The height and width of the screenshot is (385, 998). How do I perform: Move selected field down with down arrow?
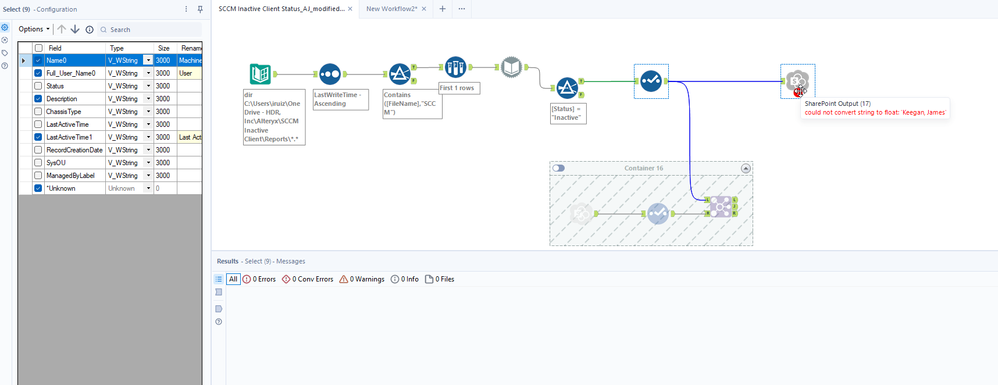75,29
